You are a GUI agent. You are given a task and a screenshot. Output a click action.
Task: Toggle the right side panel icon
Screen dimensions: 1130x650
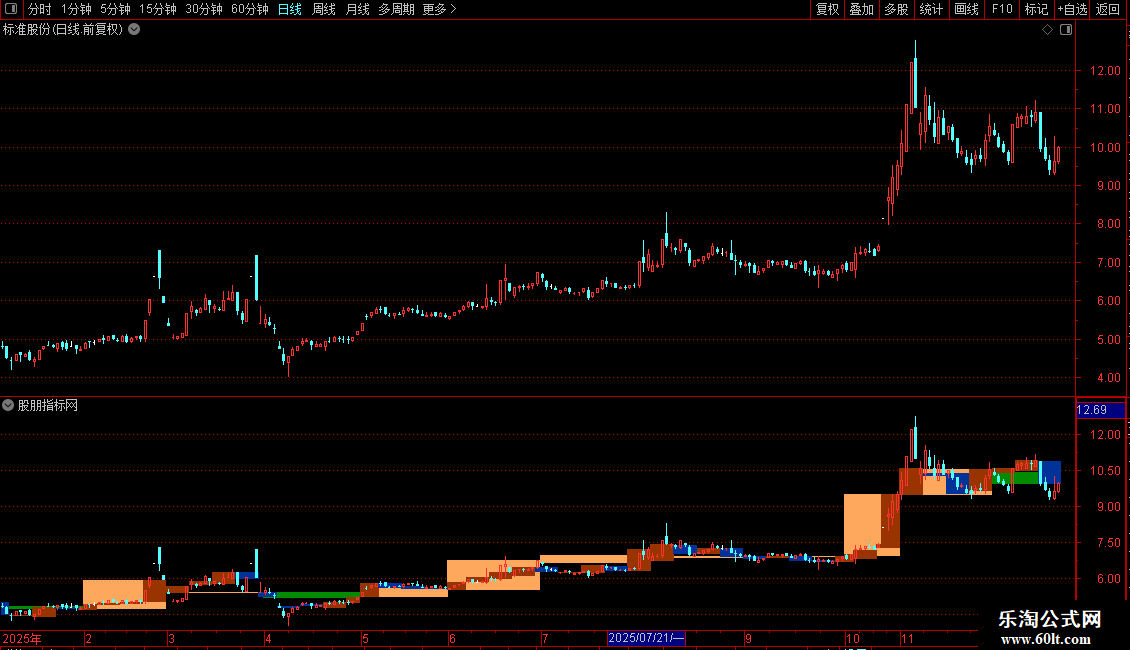pos(1066,30)
